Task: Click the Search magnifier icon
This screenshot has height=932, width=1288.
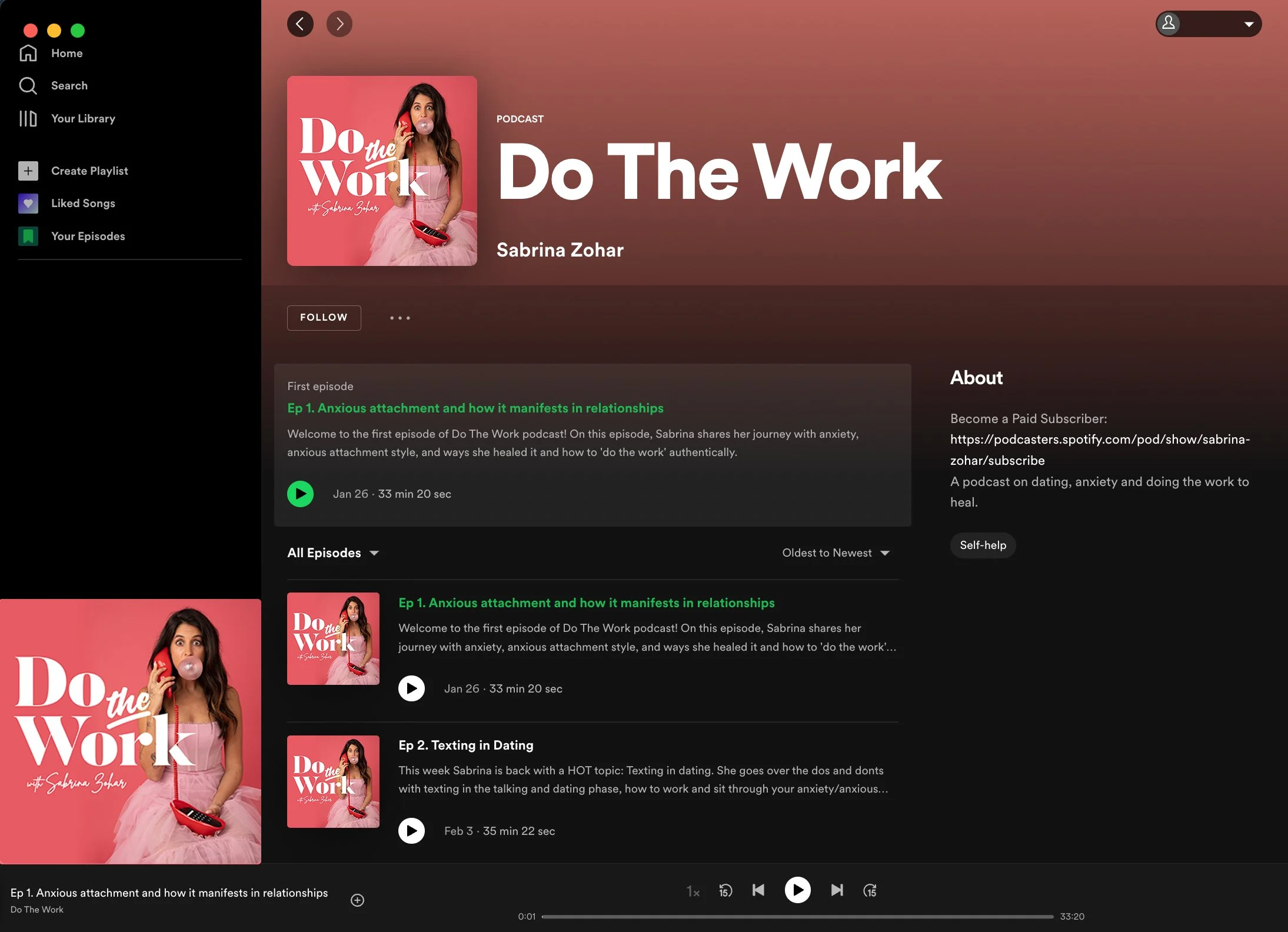Action: point(28,86)
